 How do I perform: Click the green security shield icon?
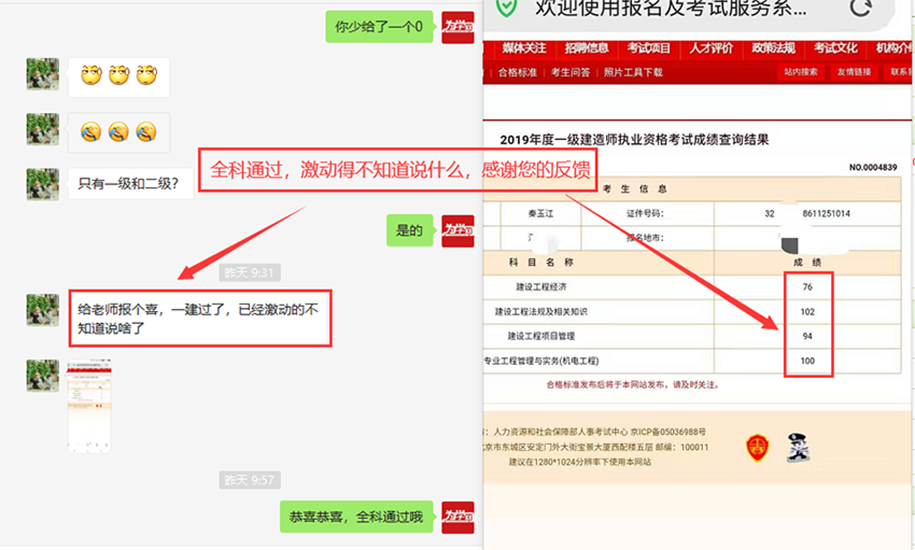[x=508, y=8]
